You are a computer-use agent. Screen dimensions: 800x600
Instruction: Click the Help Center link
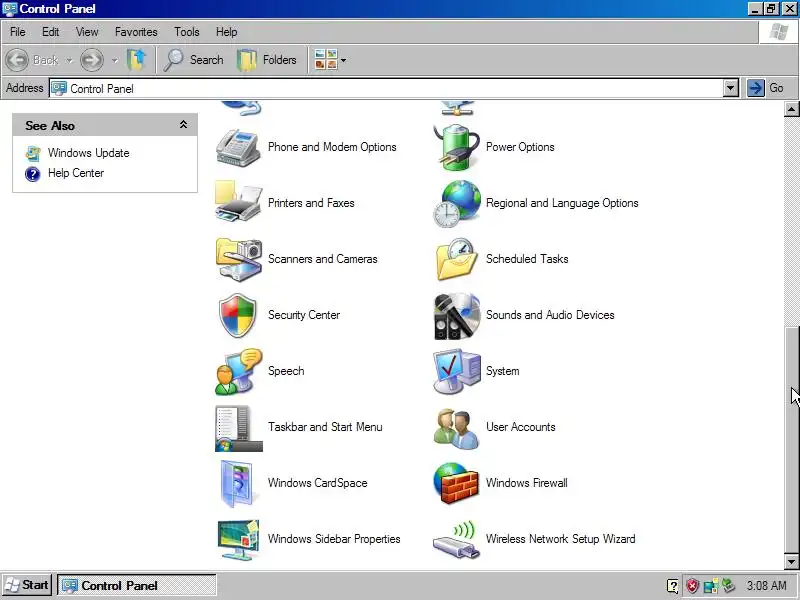[x=76, y=173]
